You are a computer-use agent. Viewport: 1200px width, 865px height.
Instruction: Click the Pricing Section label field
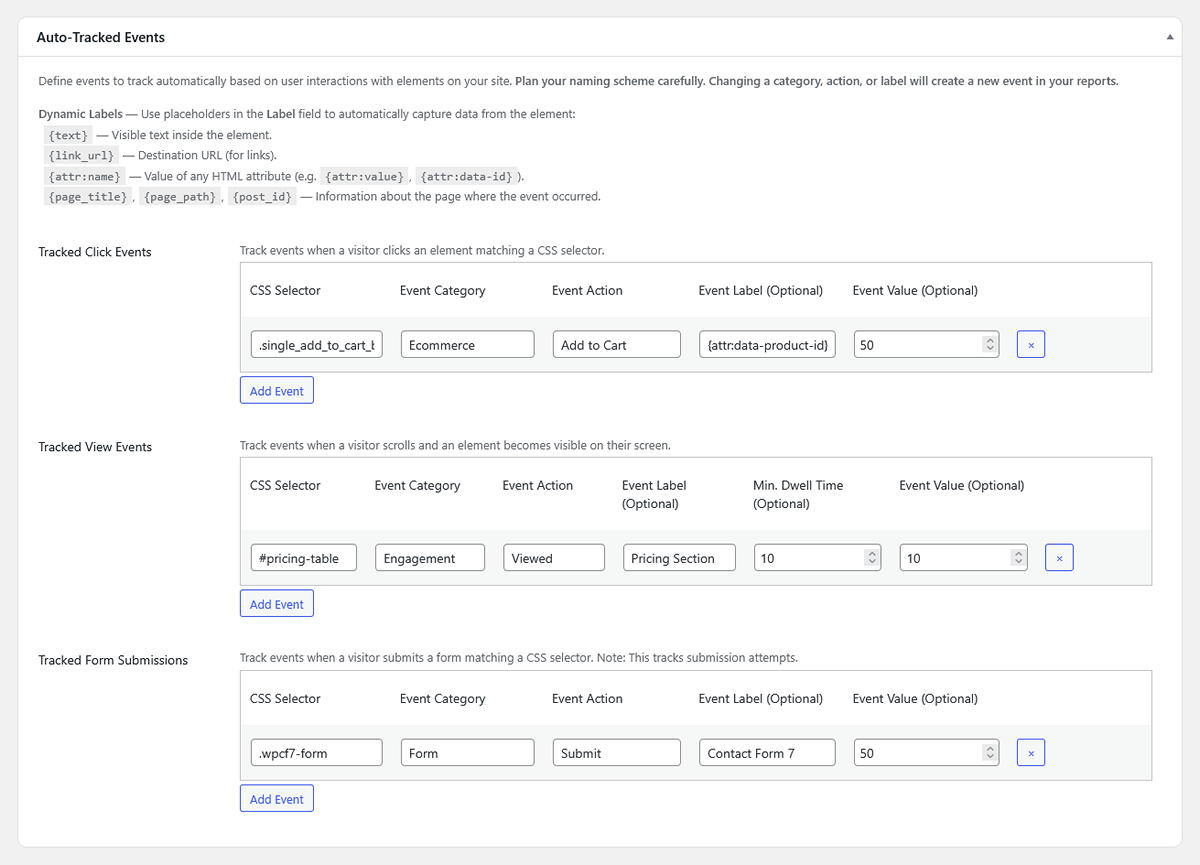tap(679, 557)
